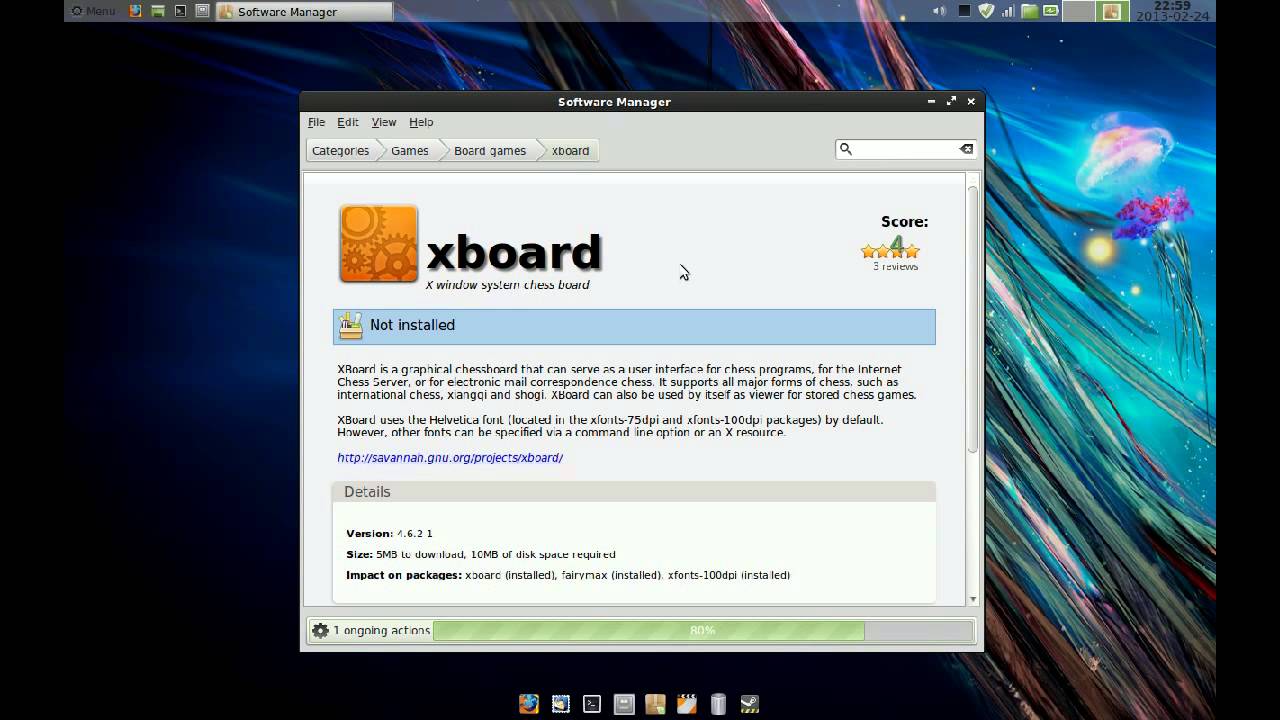Click the star rating under Score
The width and height of the screenshot is (1280, 720).
[890, 250]
